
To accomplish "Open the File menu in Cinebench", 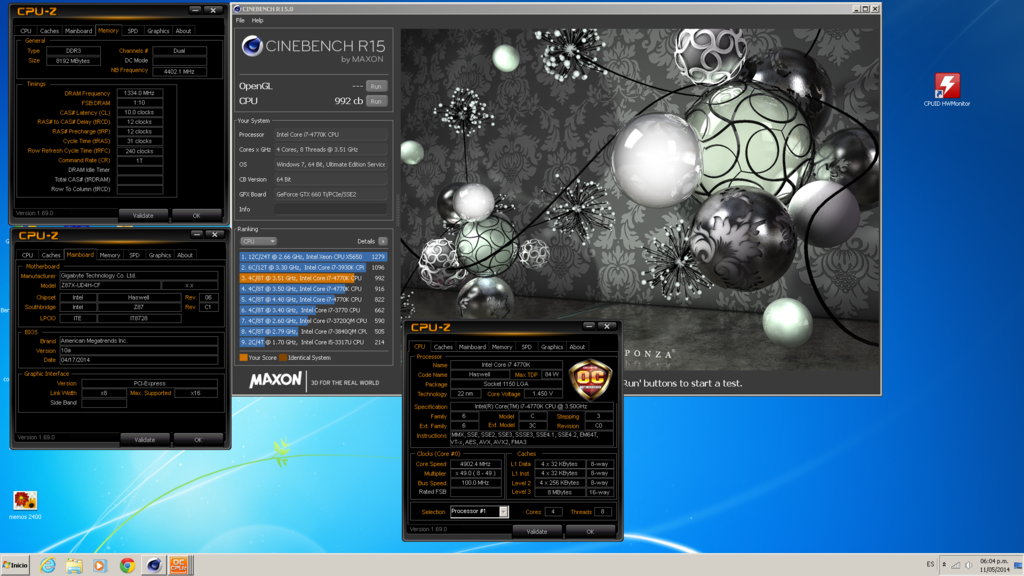I will coord(240,20).
